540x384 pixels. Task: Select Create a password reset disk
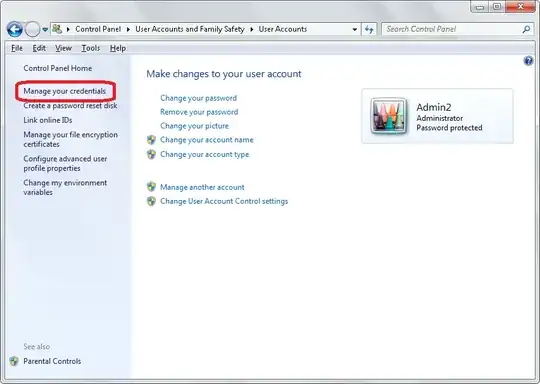point(70,106)
